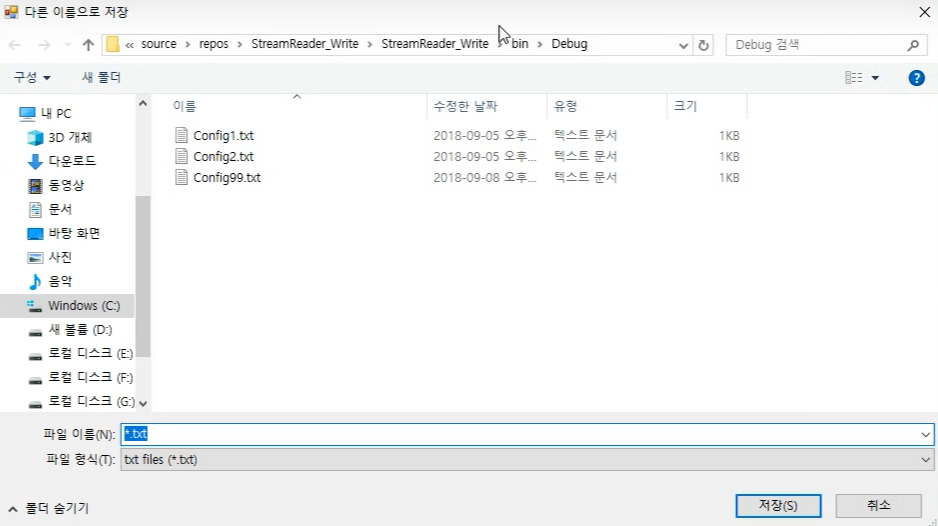Click the Config2.txt document icon
This screenshot has width=938, height=526.
coord(181,156)
